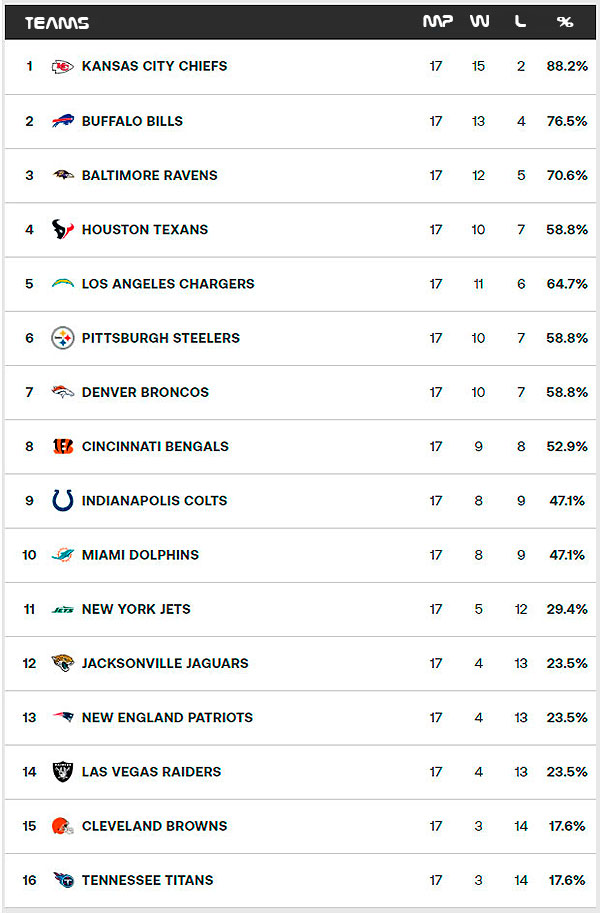Select the Baltimore Ravens logo
600x913 pixels.
(63, 175)
